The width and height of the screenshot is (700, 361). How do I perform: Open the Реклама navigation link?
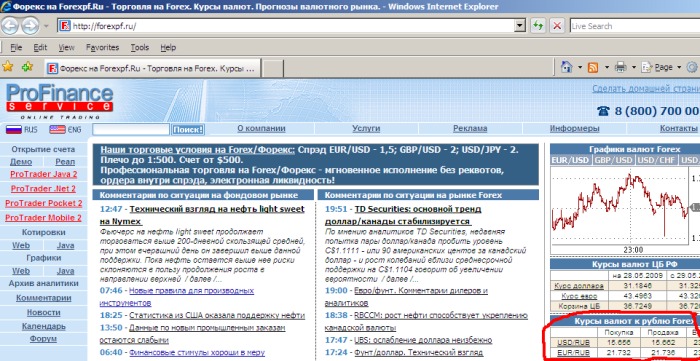click(470, 129)
